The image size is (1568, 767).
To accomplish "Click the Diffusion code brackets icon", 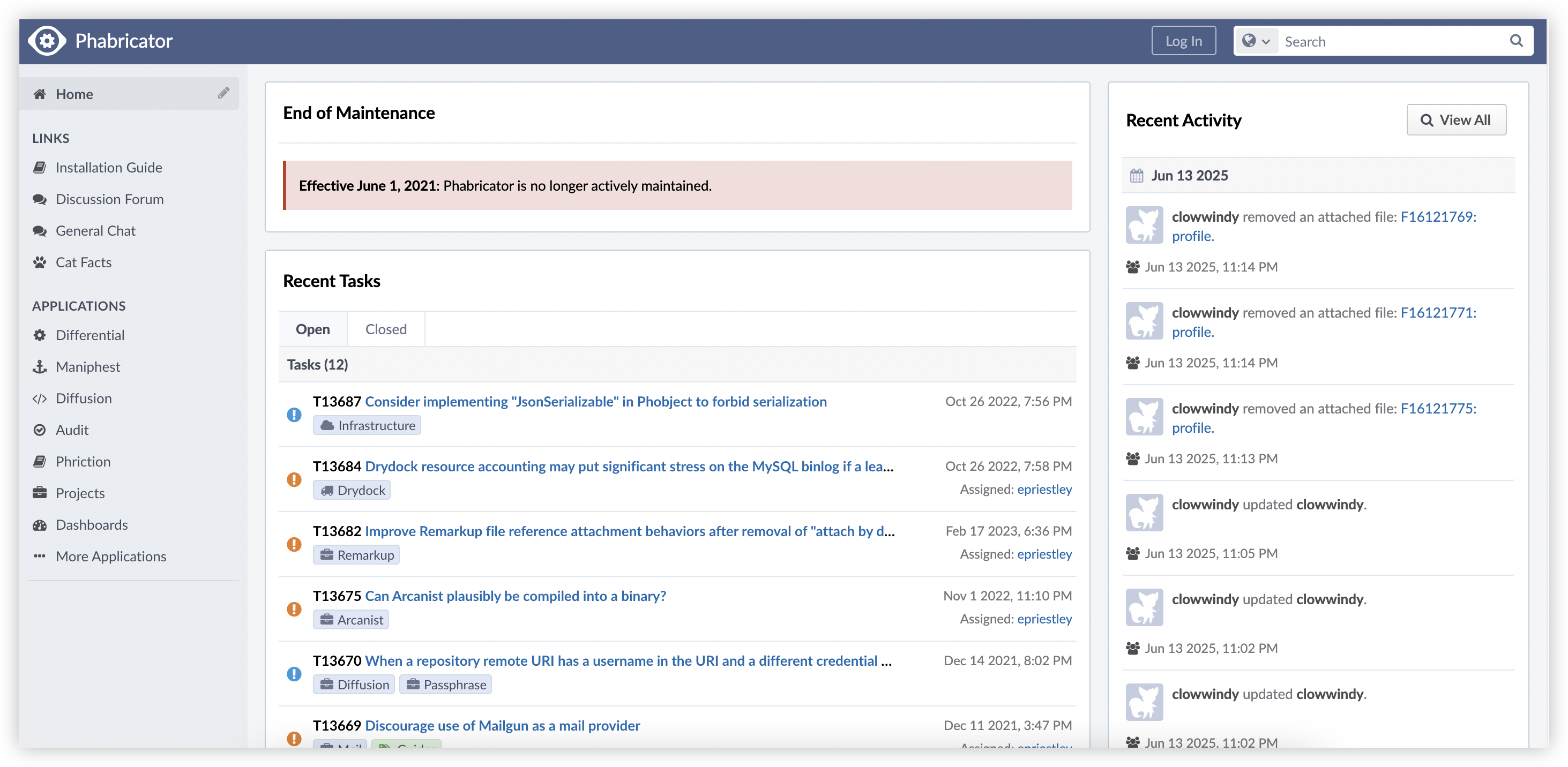I will [40, 398].
